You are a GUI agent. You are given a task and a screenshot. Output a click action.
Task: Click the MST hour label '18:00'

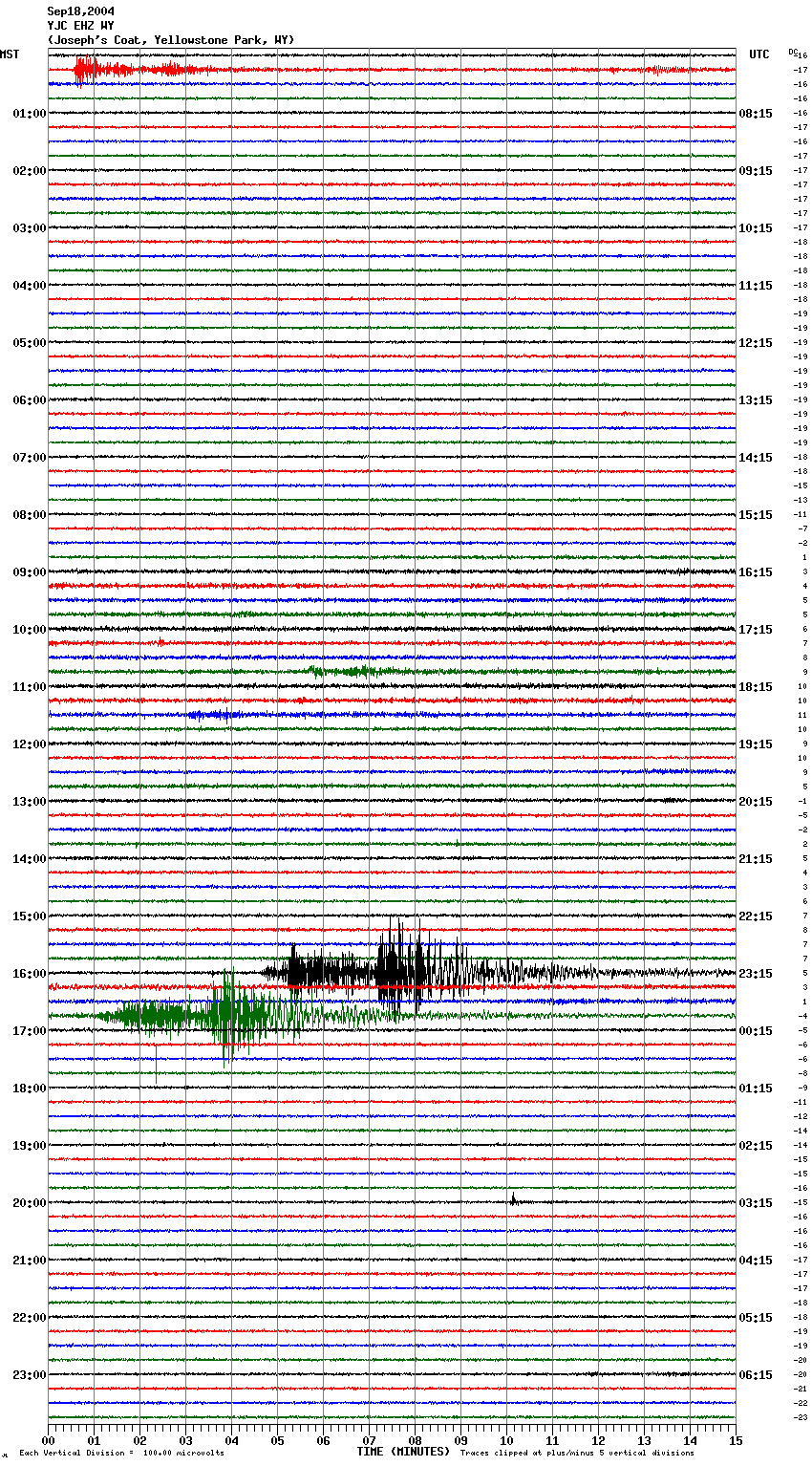[29, 1089]
